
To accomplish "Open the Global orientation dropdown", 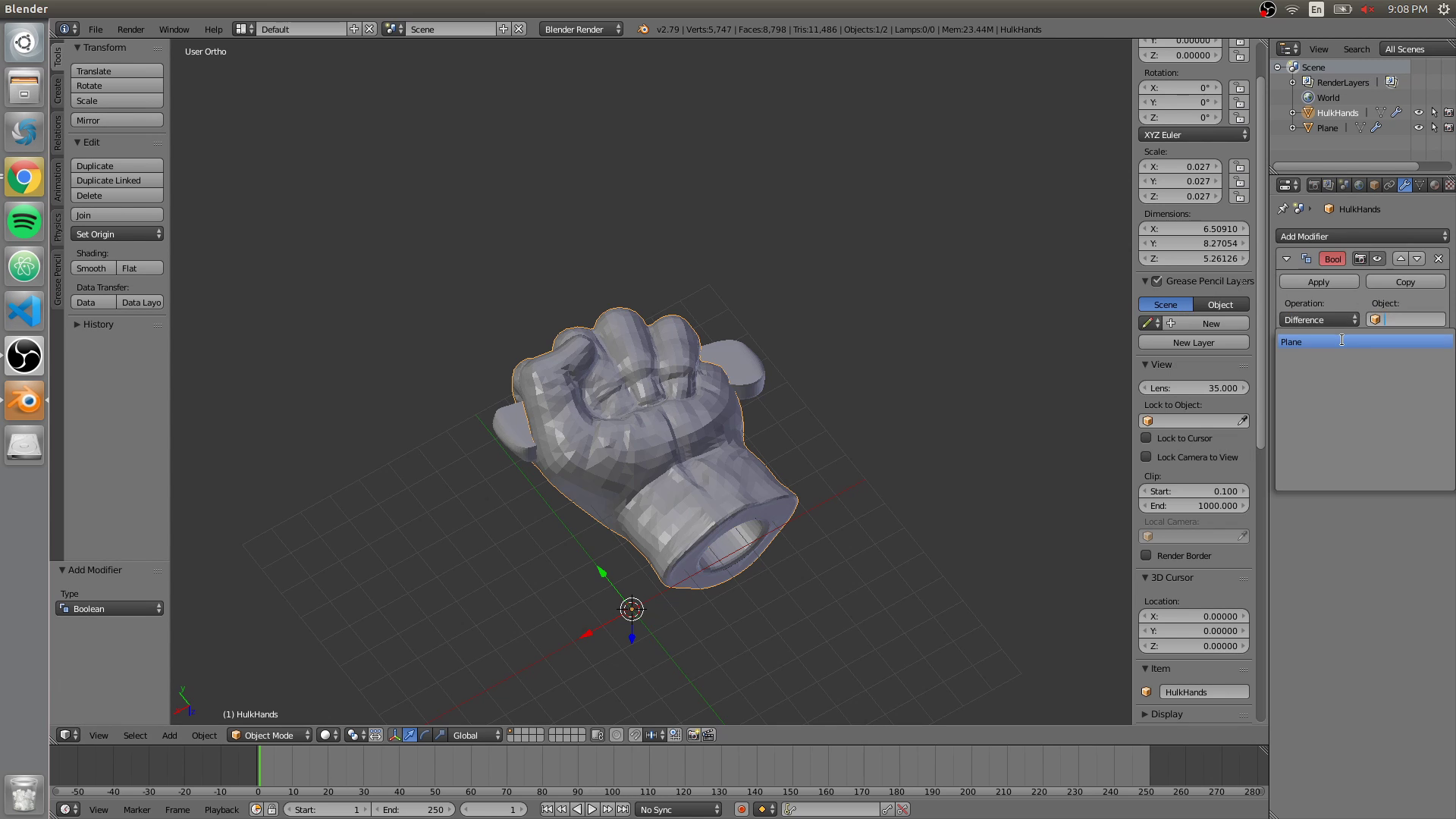I will click(476, 735).
